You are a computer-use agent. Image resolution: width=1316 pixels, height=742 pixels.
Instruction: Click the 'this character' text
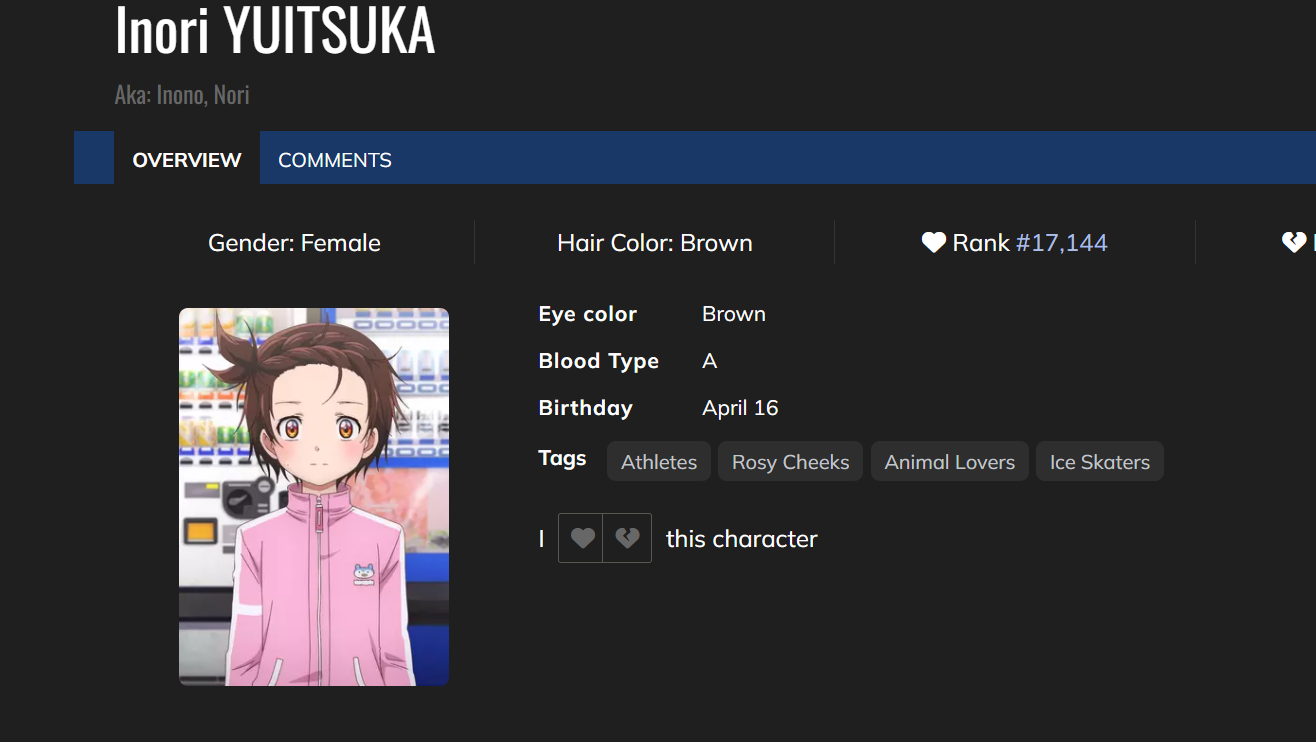point(742,539)
